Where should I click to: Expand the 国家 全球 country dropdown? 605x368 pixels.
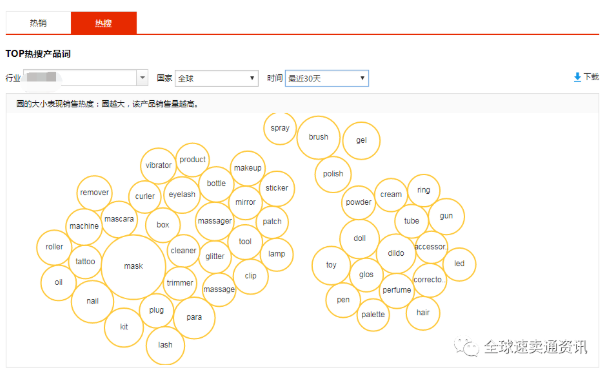pos(216,78)
